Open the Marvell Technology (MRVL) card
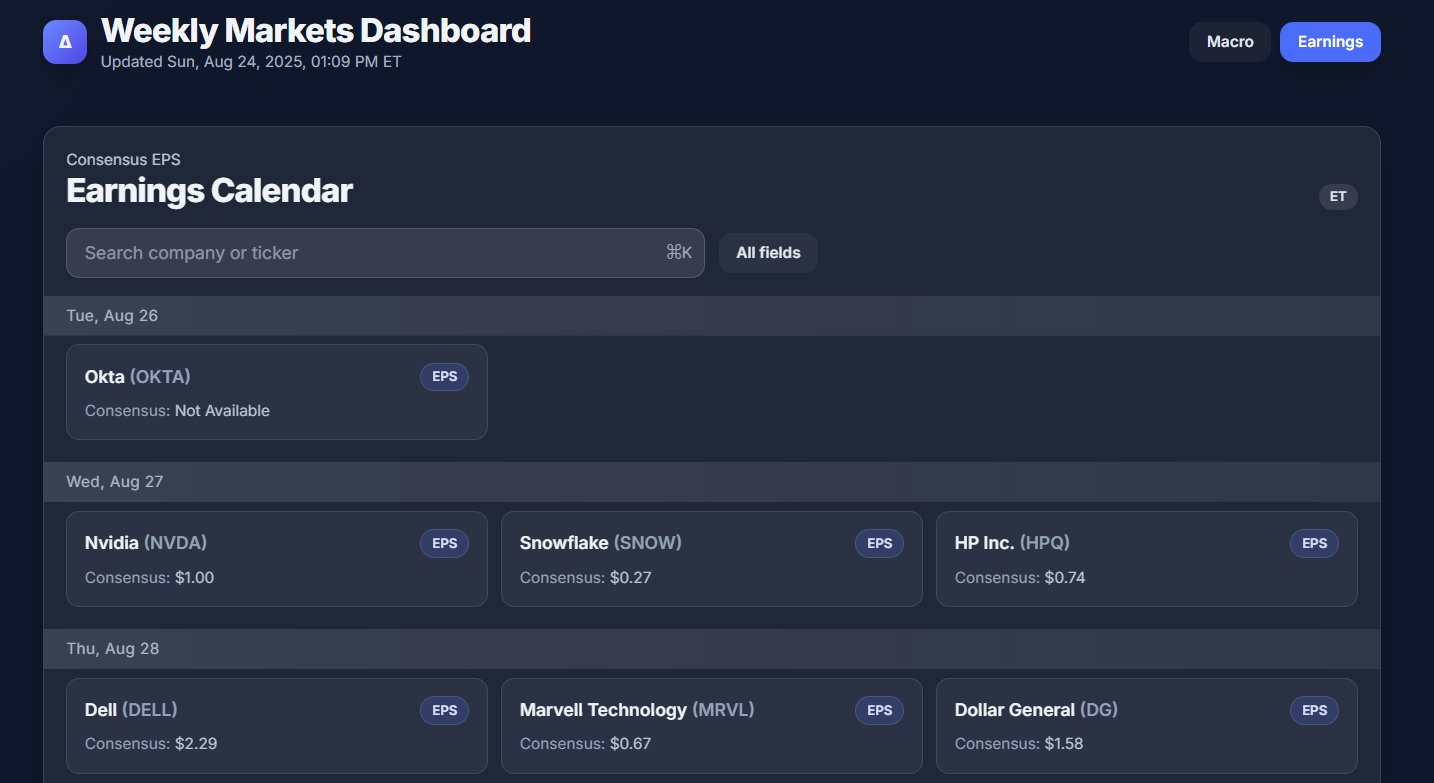Viewport: 1434px width, 783px height. point(712,726)
